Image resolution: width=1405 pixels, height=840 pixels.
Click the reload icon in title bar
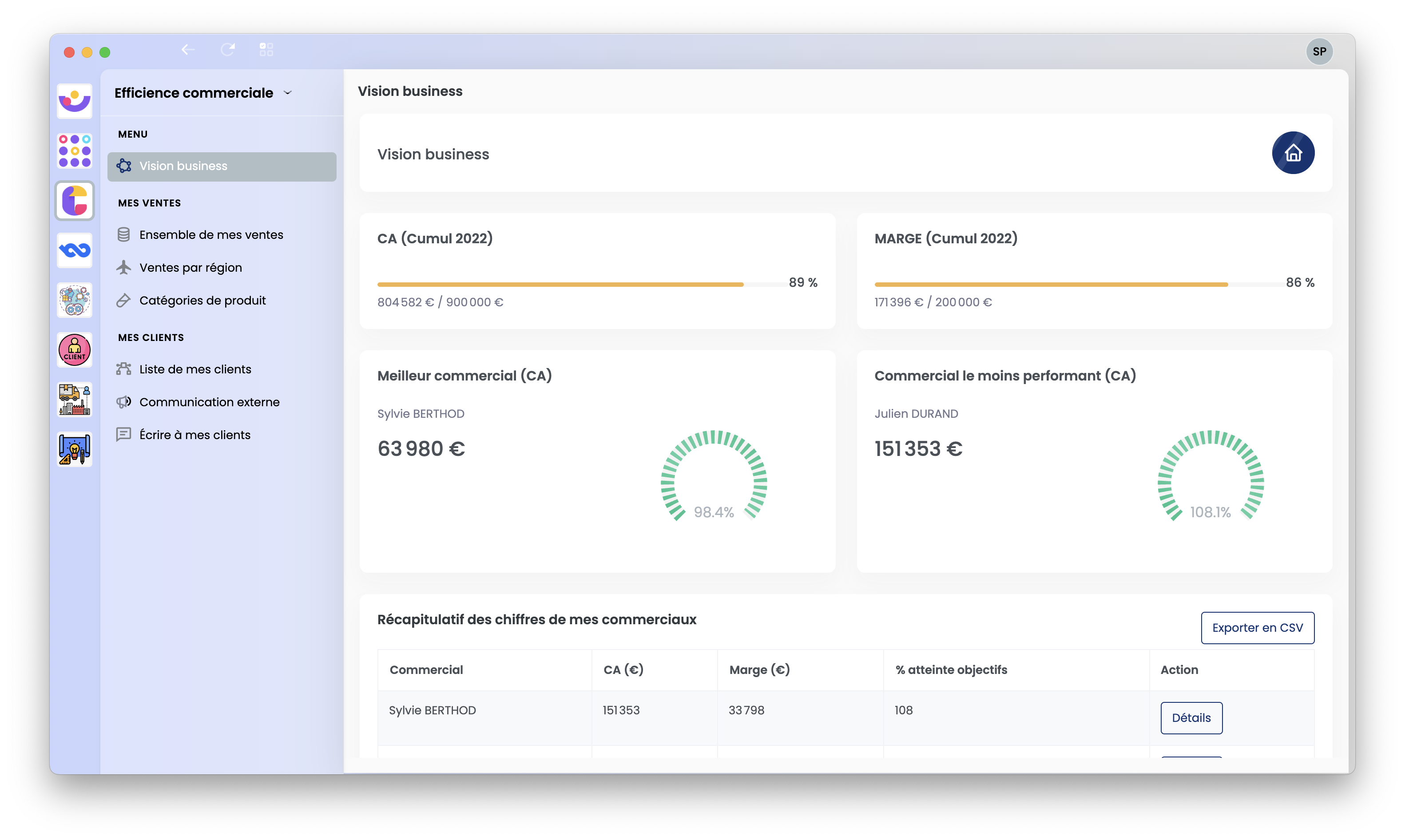click(x=227, y=50)
